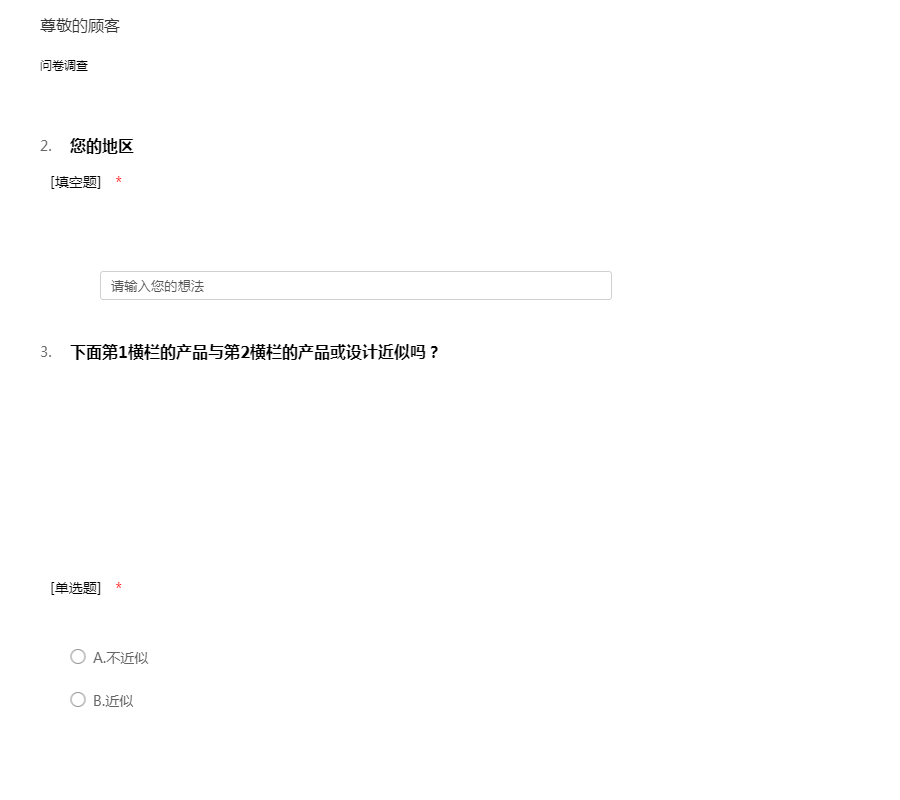Click the [单选题] question type tag

click(x=76, y=588)
